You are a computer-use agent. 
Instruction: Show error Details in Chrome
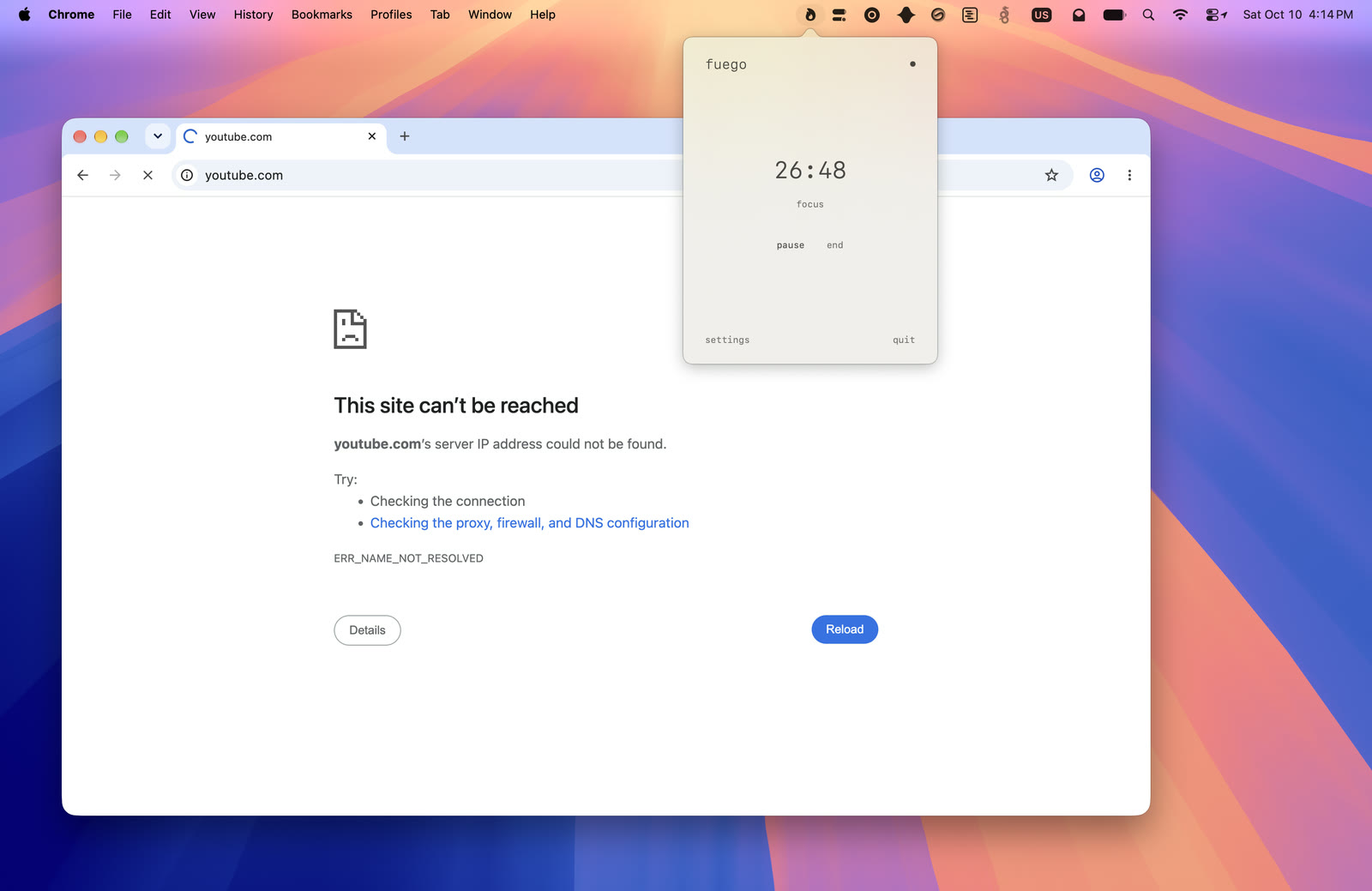click(367, 630)
